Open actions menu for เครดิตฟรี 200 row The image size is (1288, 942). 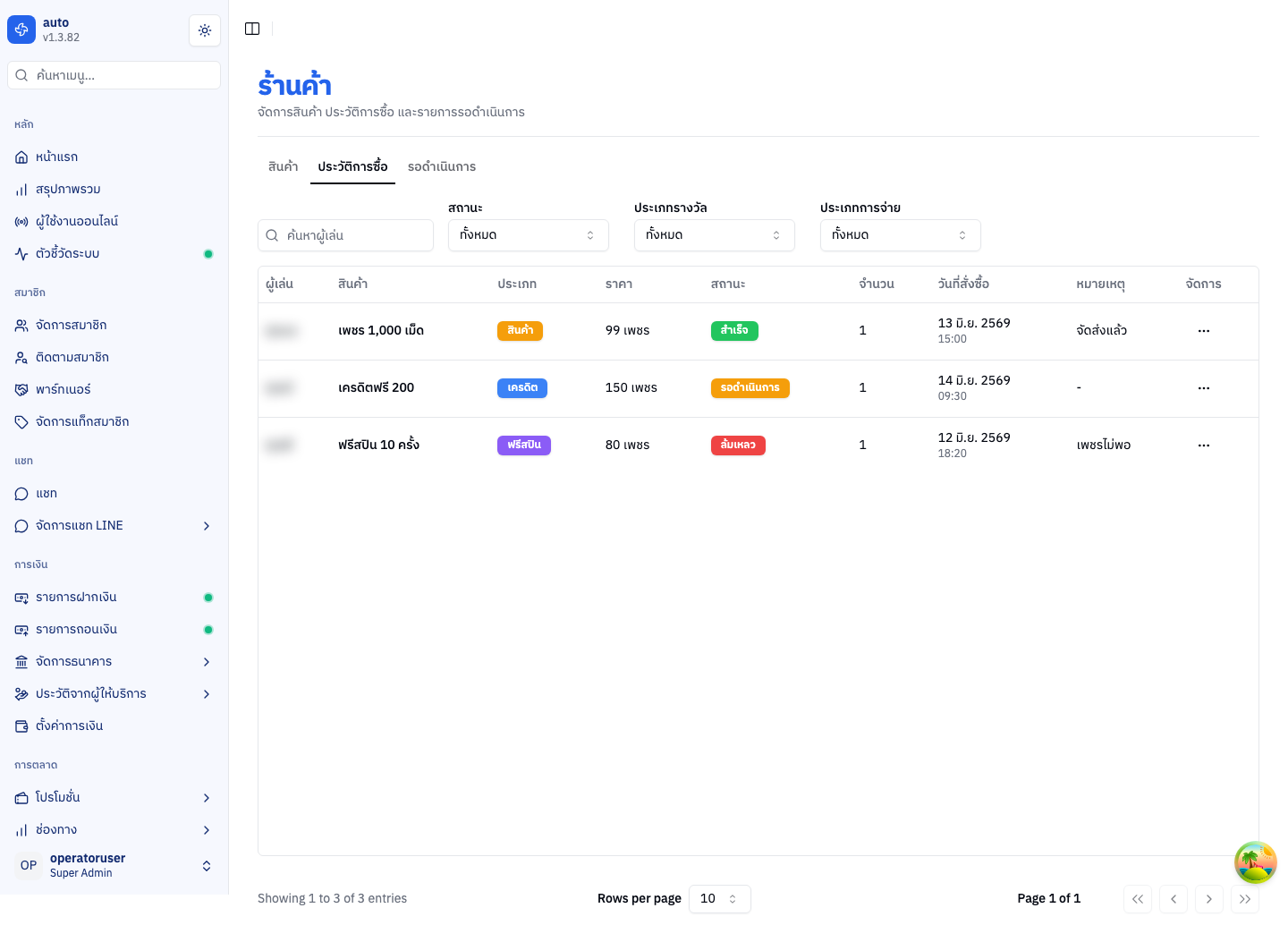1204,388
